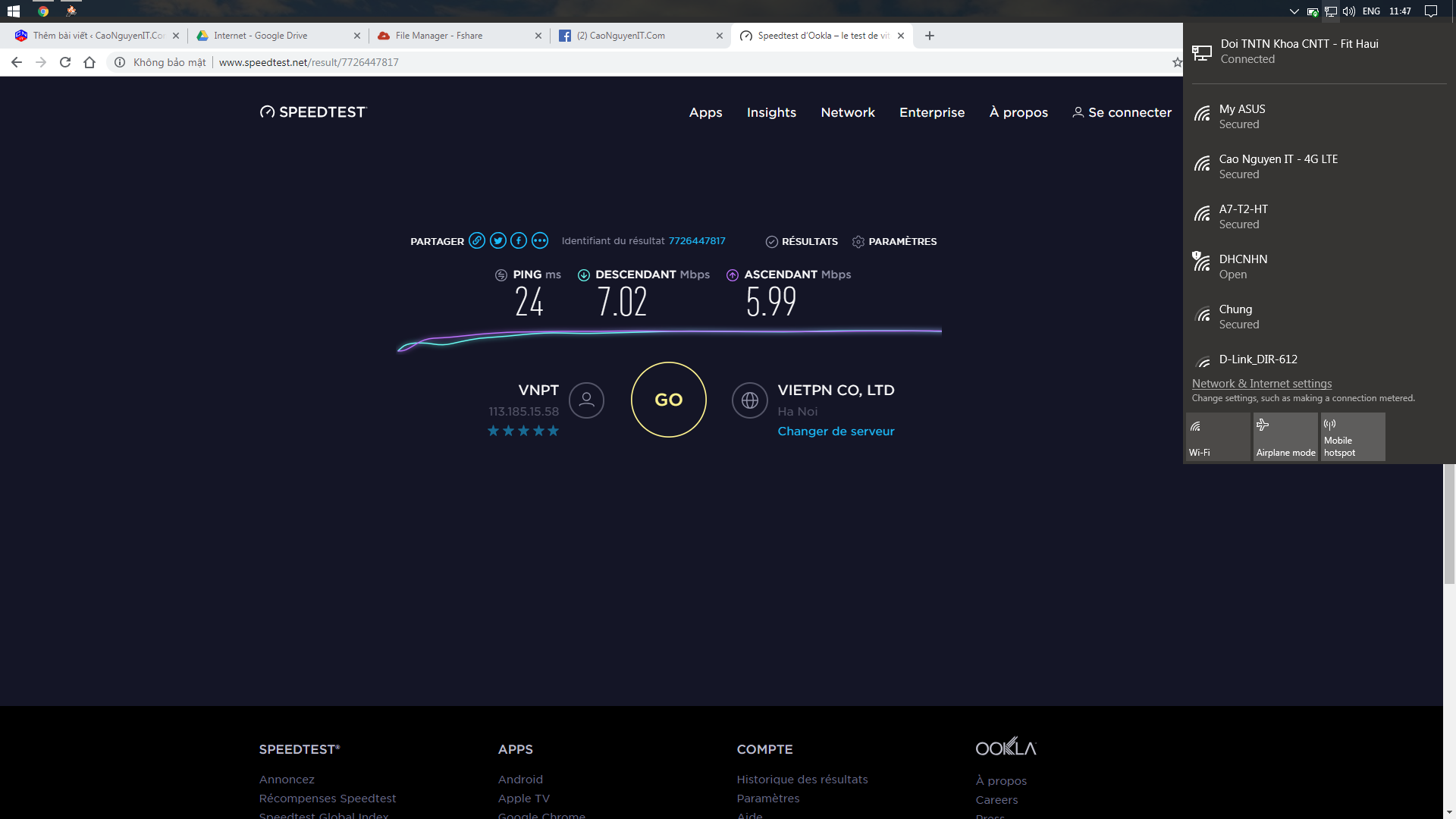Share result on Facebook icon

[x=519, y=240]
